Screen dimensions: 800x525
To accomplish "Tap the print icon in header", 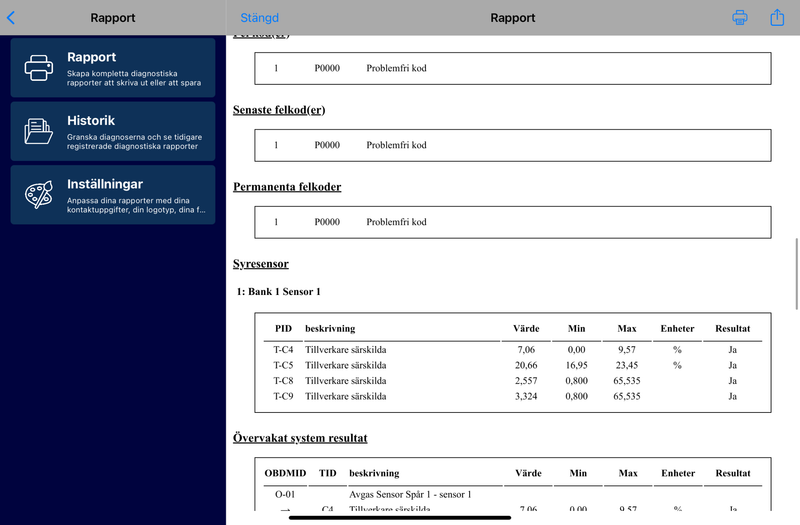I will click(740, 18).
